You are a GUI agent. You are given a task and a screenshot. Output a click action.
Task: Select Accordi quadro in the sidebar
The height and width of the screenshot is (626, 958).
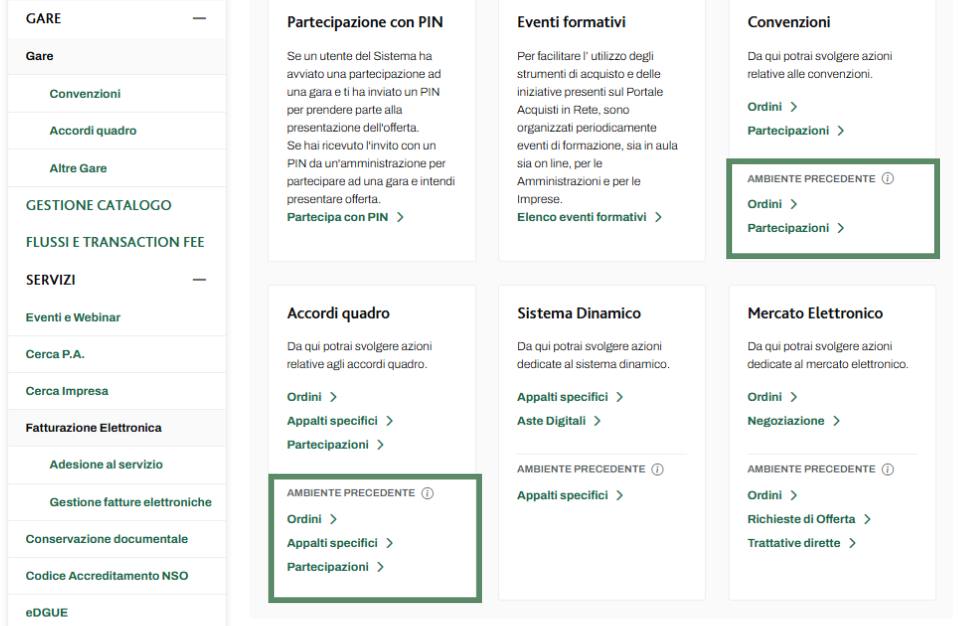click(93, 131)
